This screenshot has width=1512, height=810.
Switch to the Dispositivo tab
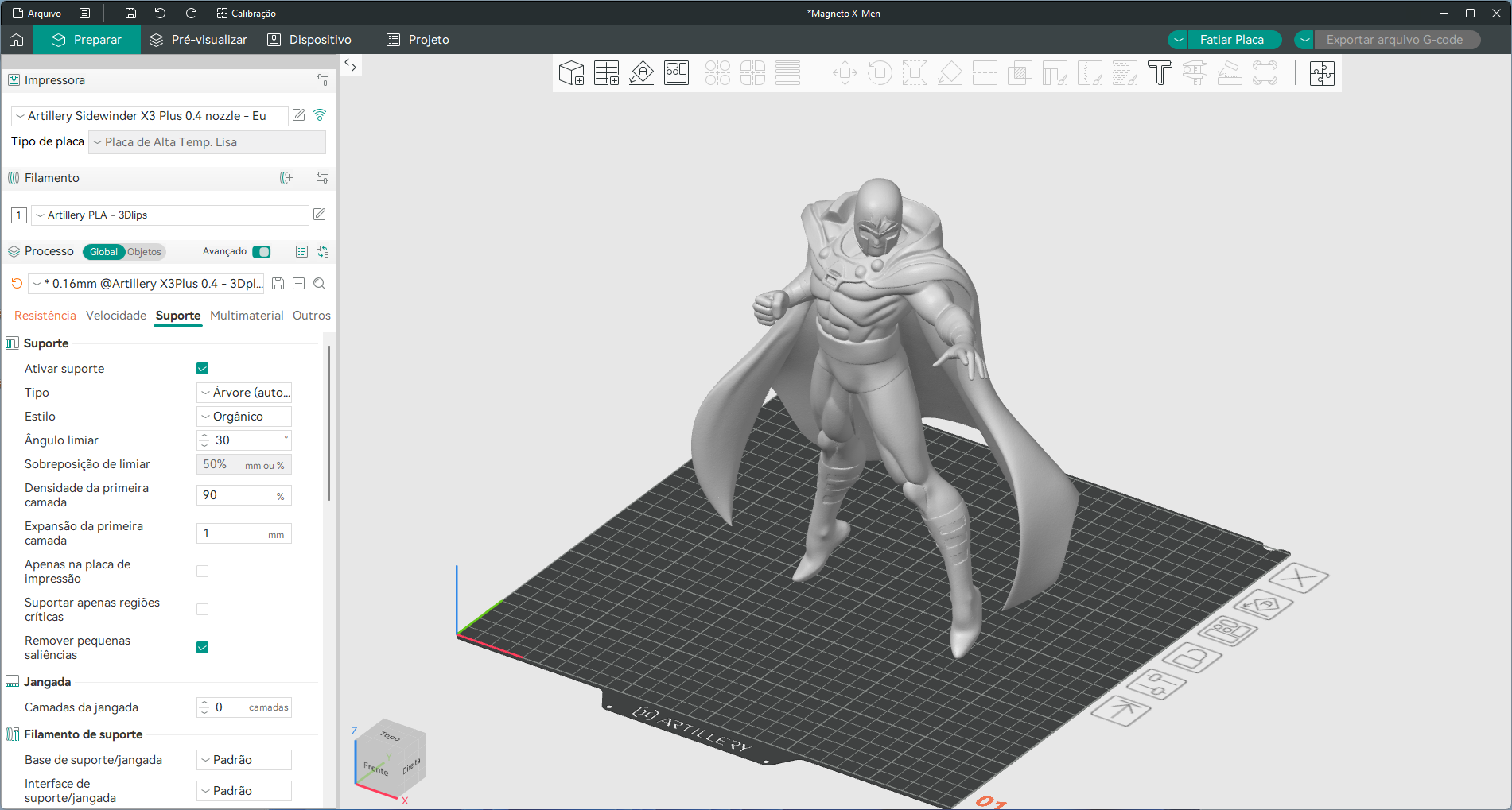click(309, 40)
